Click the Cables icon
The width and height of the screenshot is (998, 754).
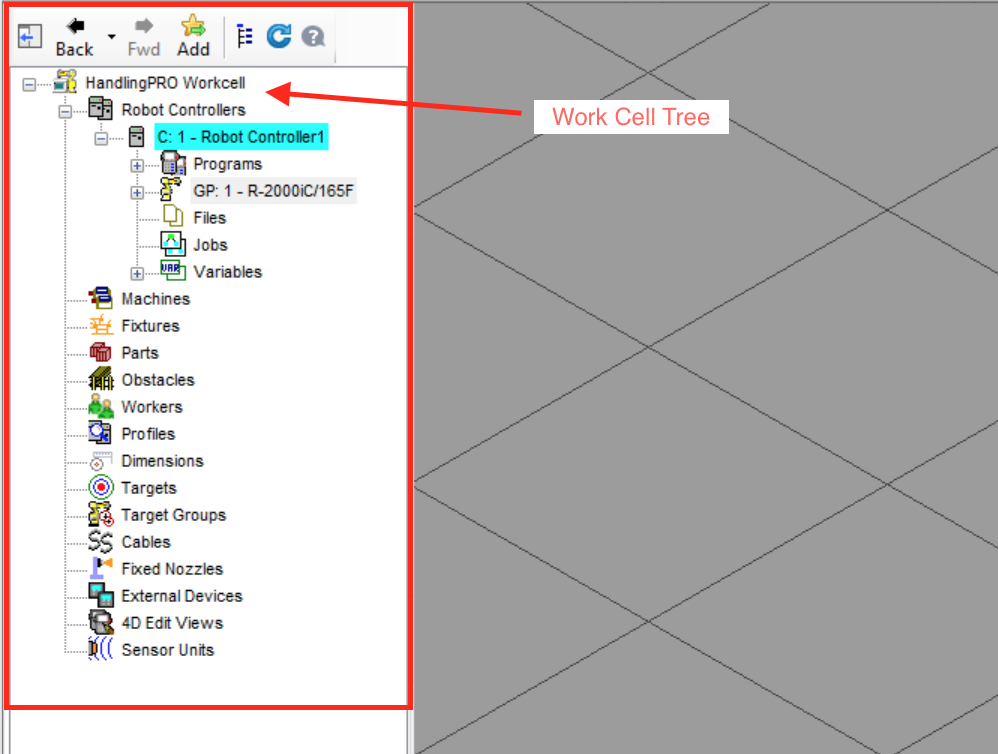pos(101,541)
